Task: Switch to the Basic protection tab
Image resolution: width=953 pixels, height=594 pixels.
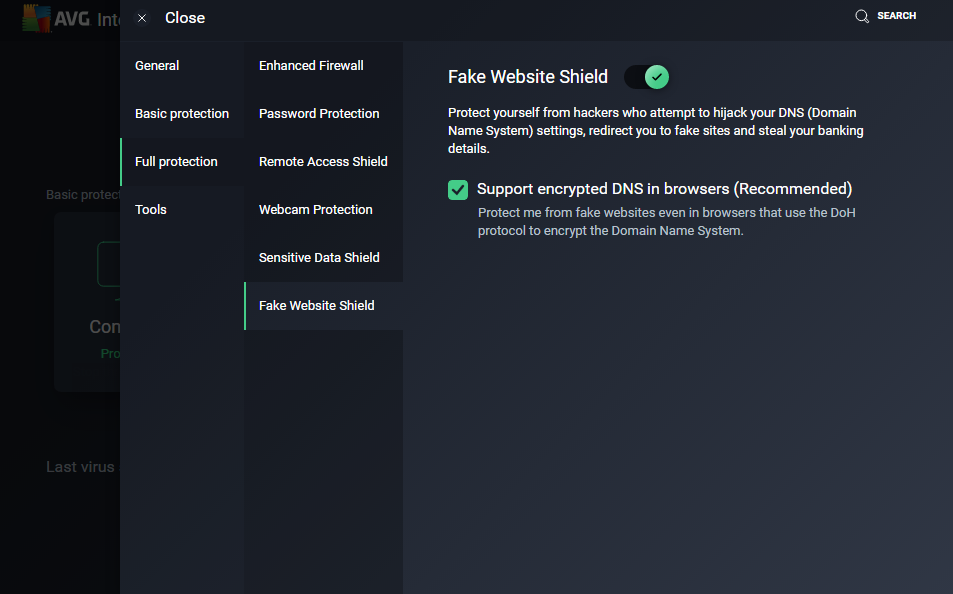Action: 182,114
